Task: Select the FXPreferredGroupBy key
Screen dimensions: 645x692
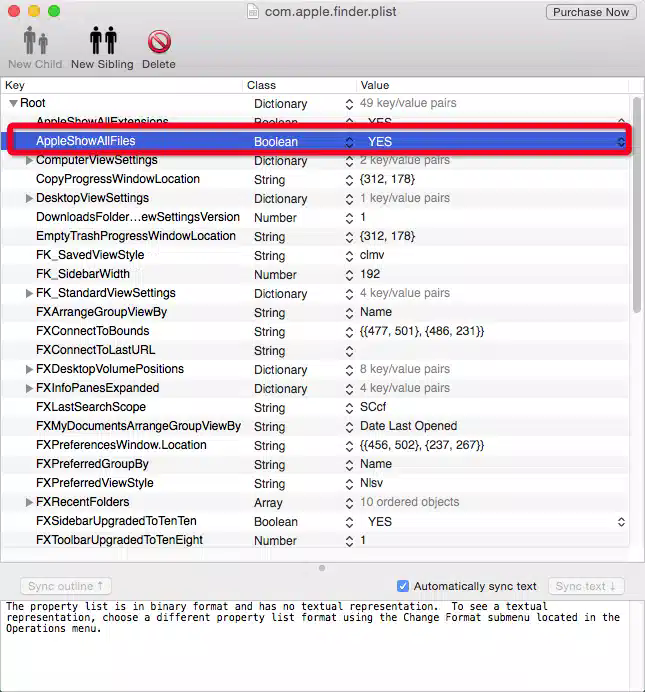Action: [92, 464]
